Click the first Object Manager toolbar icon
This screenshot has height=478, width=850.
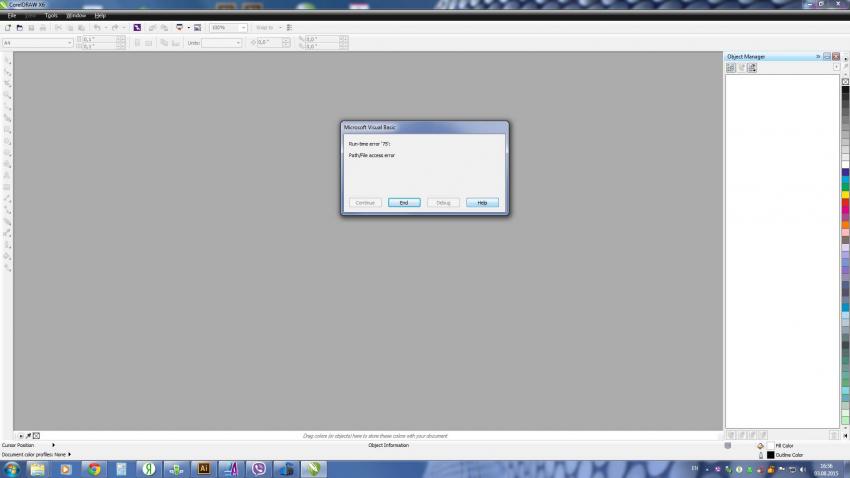731,67
